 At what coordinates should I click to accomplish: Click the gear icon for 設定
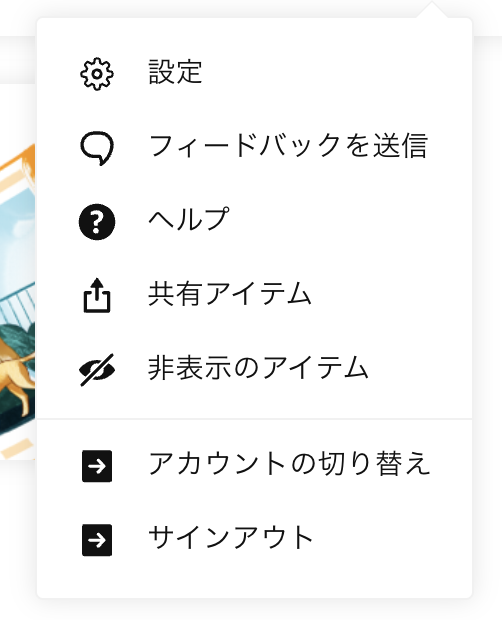coord(97,74)
